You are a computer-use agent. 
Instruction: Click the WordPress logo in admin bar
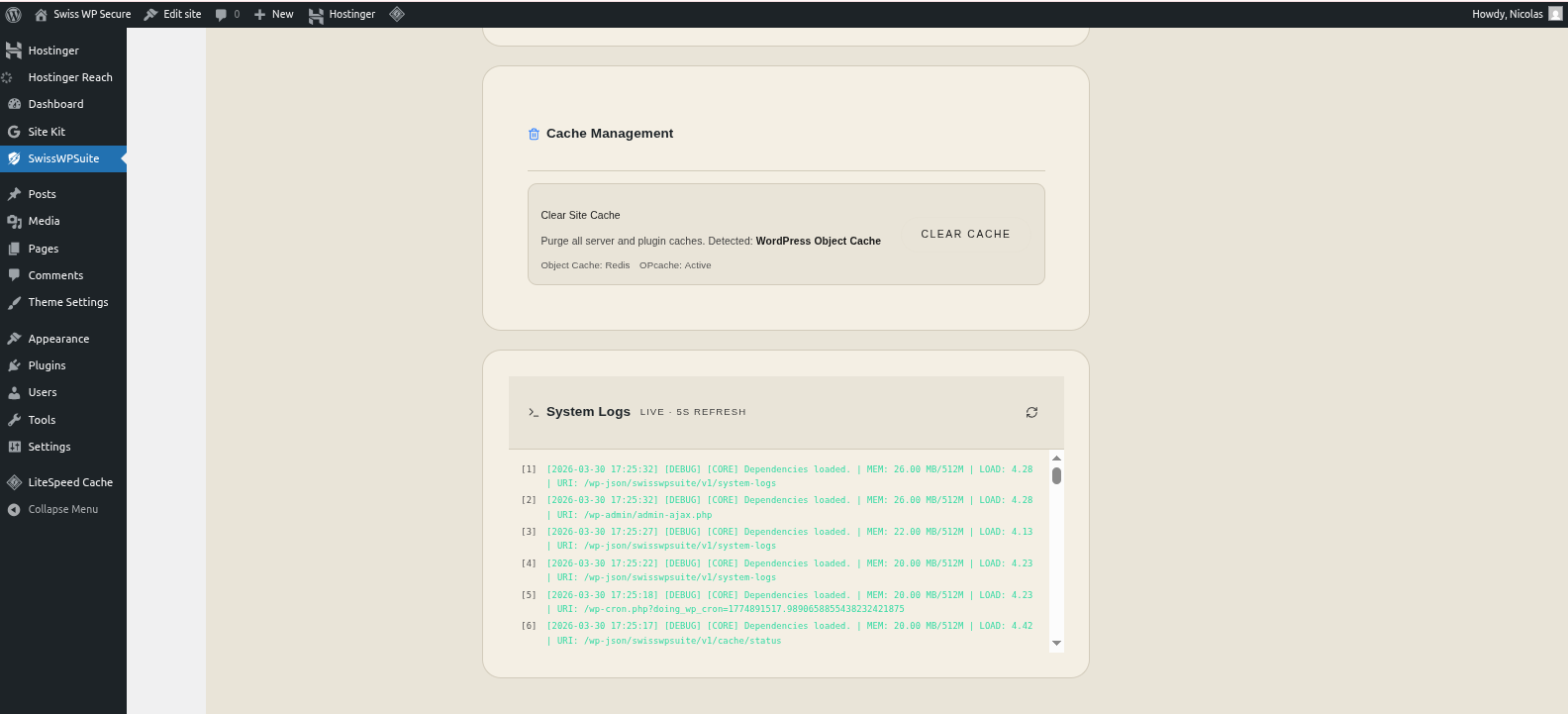tap(14, 14)
